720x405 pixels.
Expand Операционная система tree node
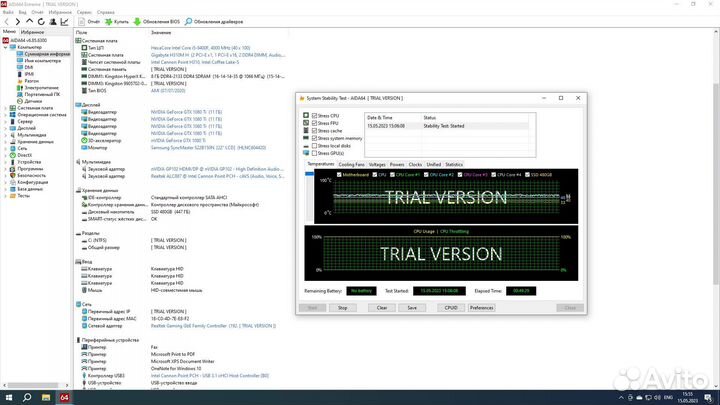(6, 115)
